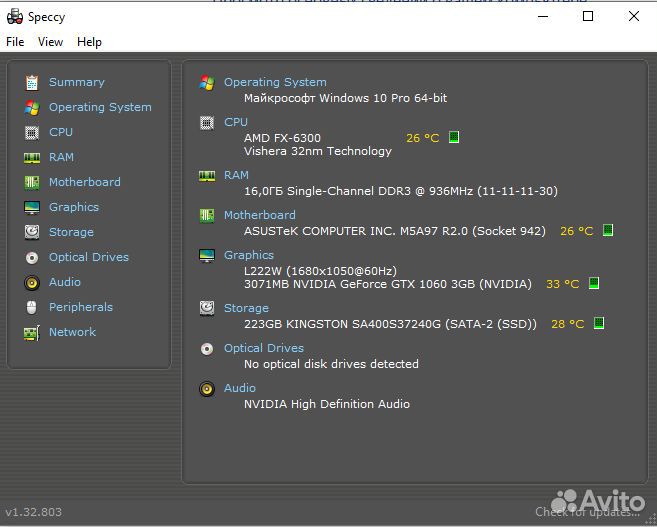Screen dimensions: 657x527
Task: Open Peripherals in the sidebar
Action: coord(81,307)
